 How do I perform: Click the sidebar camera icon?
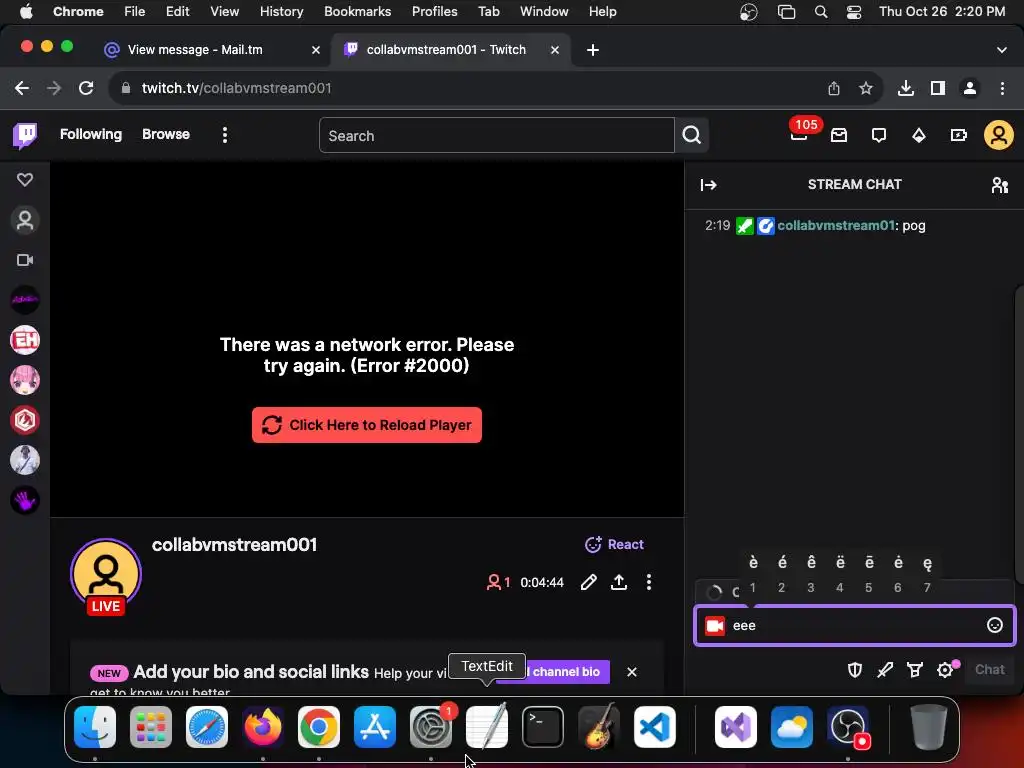click(25, 260)
